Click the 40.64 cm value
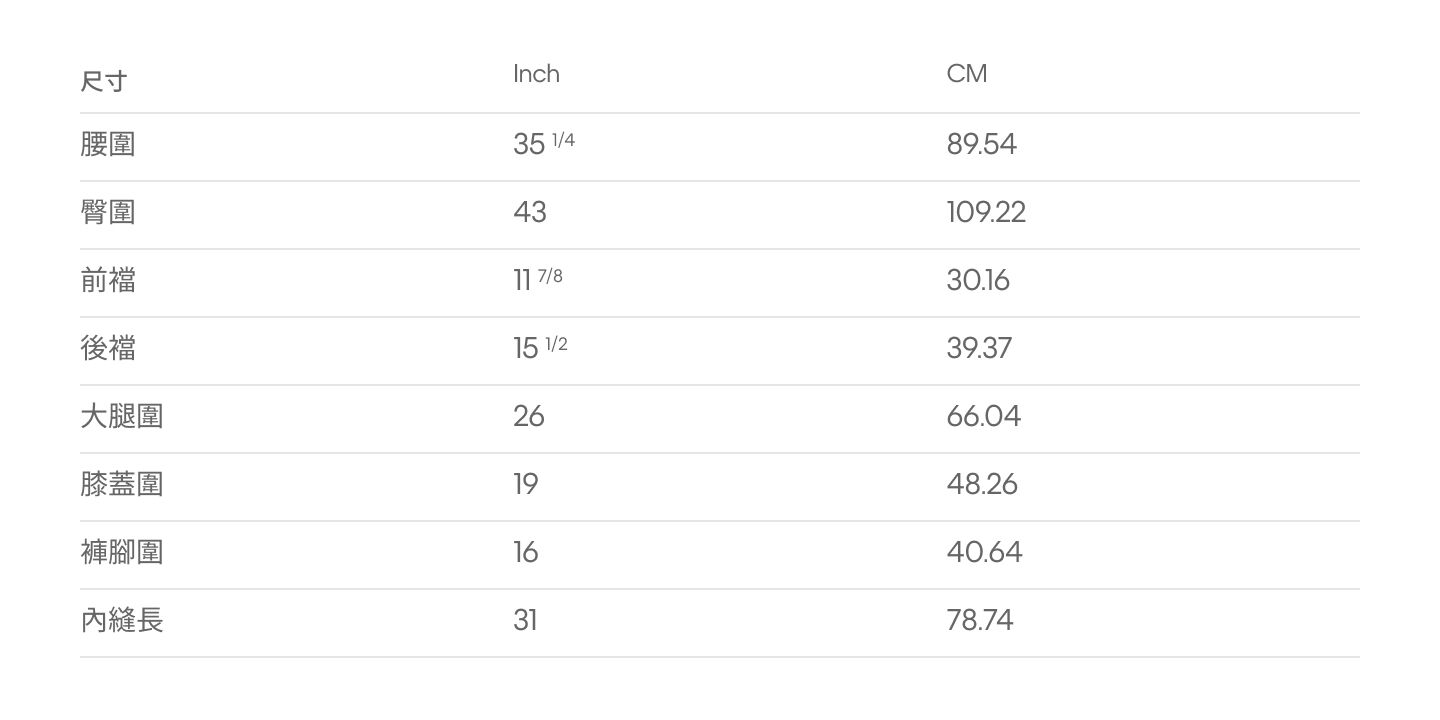The width and height of the screenshot is (1440, 720). 984,552
